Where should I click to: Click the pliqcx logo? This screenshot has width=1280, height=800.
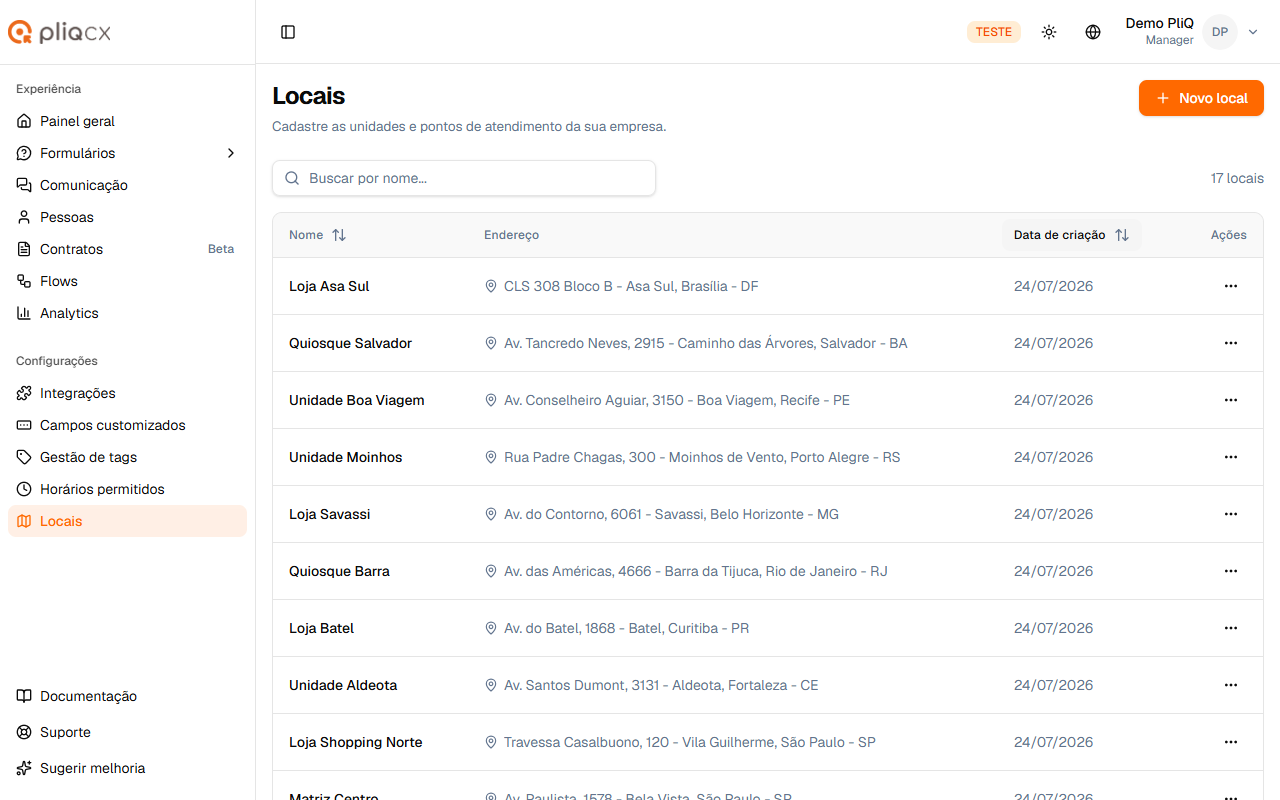click(x=60, y=33)
